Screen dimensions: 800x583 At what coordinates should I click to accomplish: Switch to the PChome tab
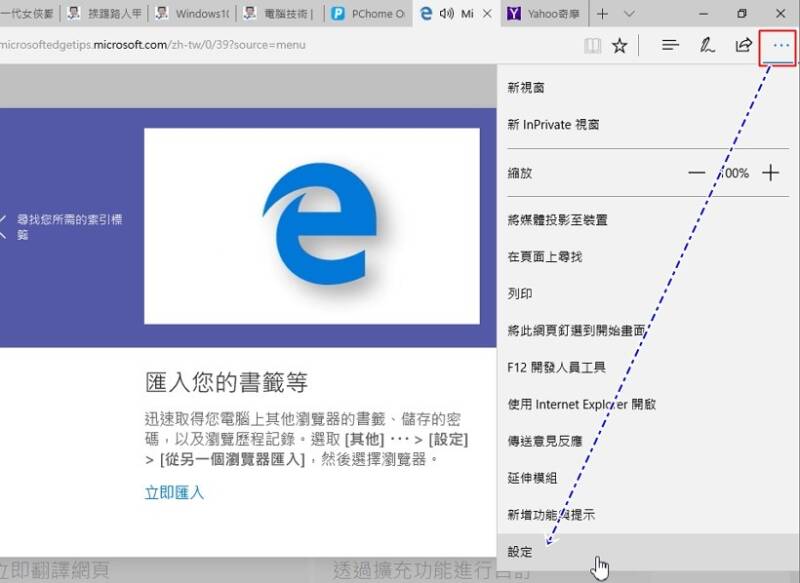[368, 14]
